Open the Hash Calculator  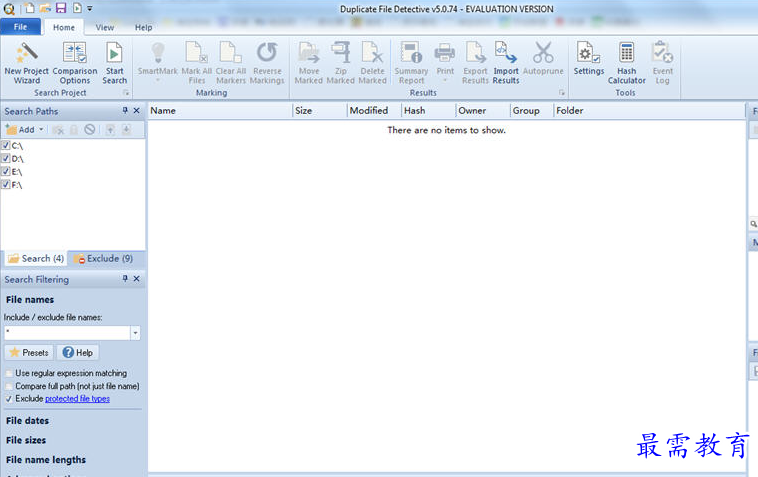coord(627,63)
